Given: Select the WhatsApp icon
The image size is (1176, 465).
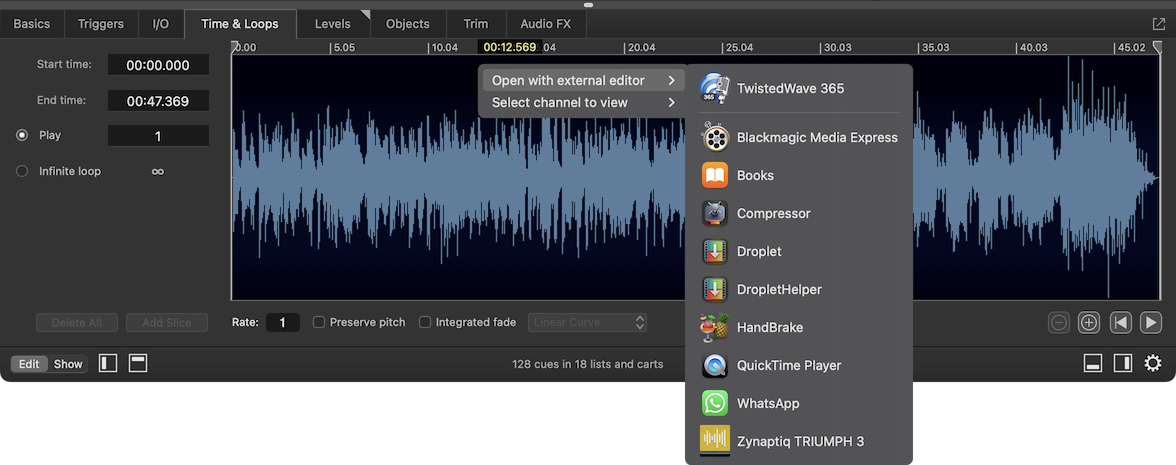Looking at the screenshot, I should [716, 404].
